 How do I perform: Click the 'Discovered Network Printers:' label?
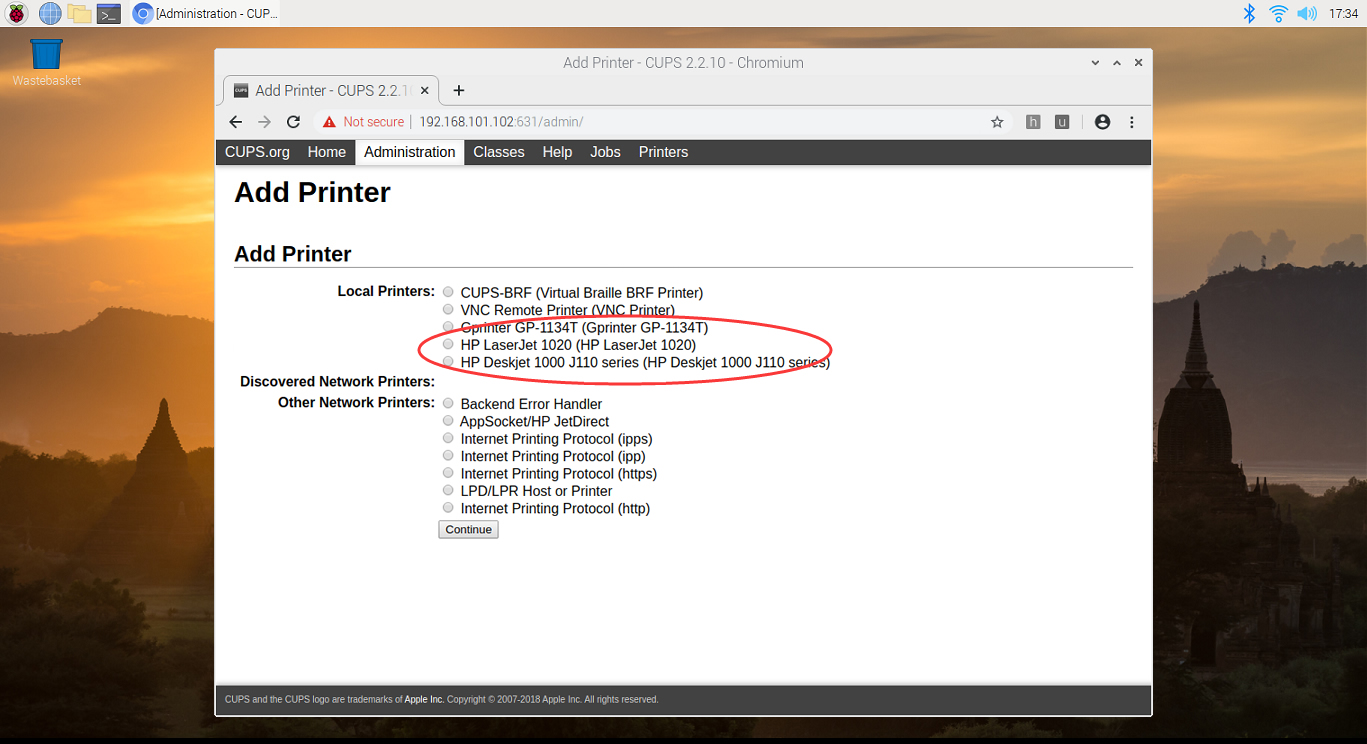pyautogui.click(x=337, y=381)
